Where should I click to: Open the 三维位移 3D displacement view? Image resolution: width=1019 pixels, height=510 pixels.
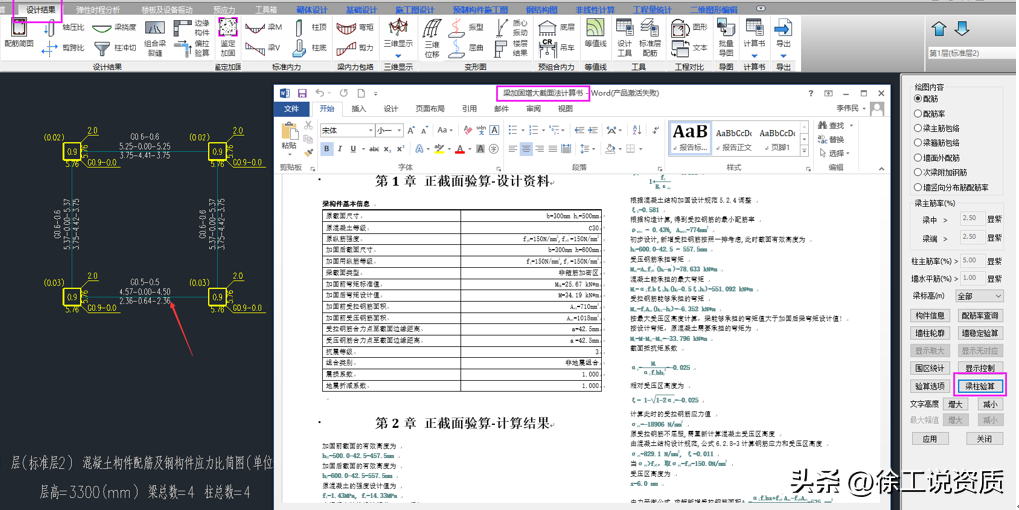(432, 38)
